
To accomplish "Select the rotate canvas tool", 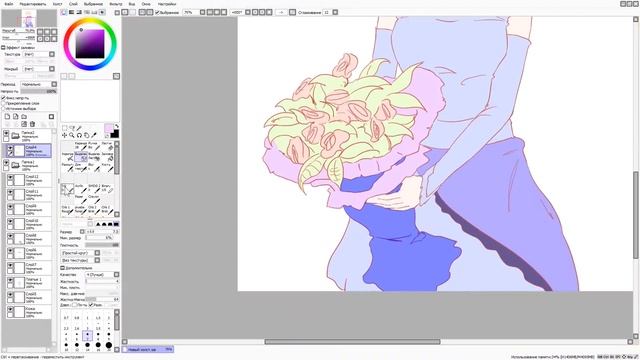I will click(79, 135).
